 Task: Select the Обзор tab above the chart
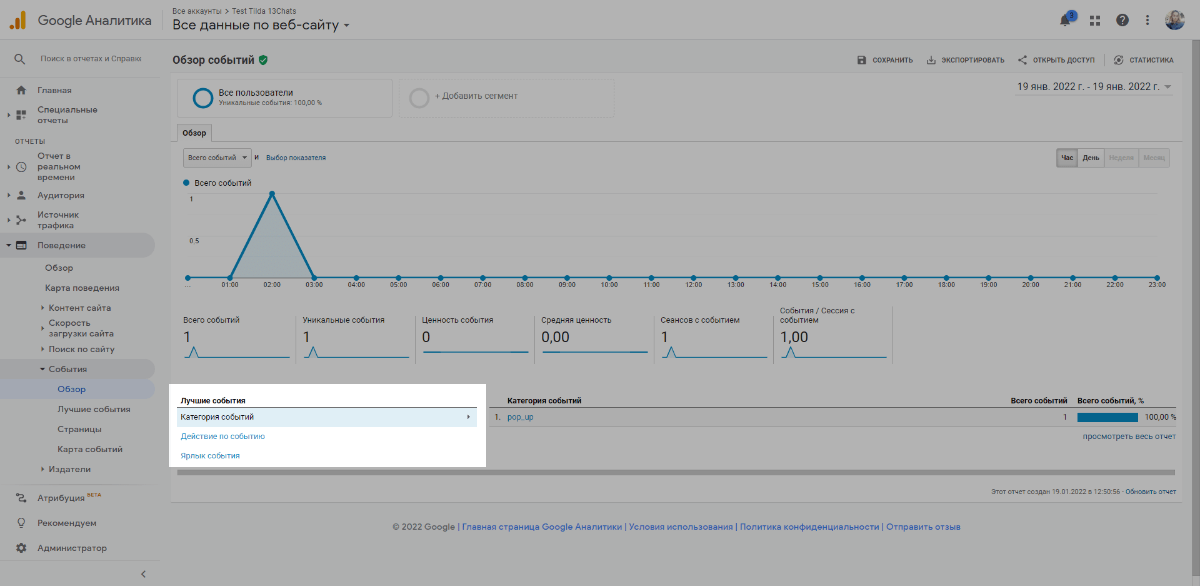194,132
